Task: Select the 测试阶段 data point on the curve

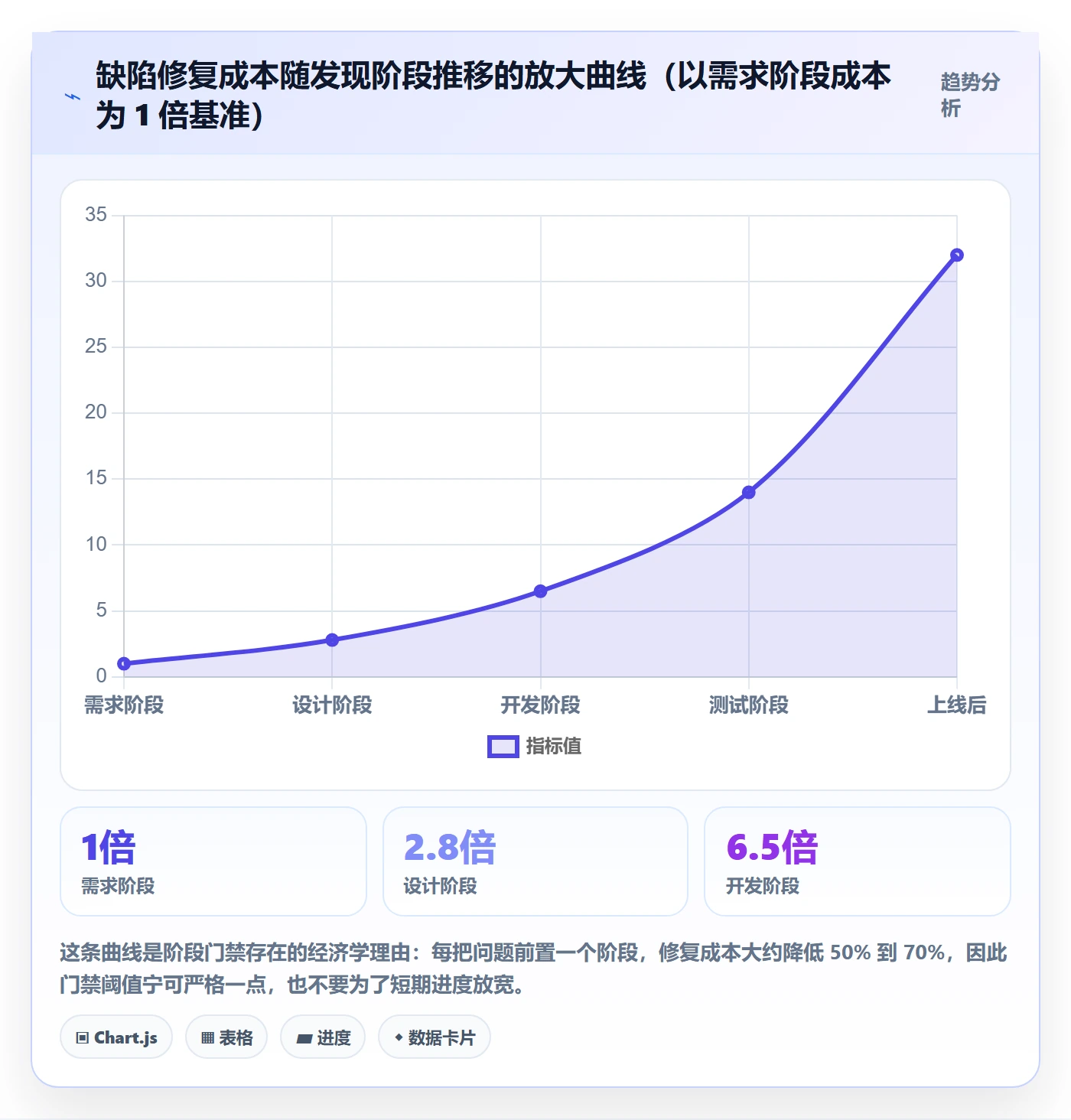Action: [x=749, y=493]
